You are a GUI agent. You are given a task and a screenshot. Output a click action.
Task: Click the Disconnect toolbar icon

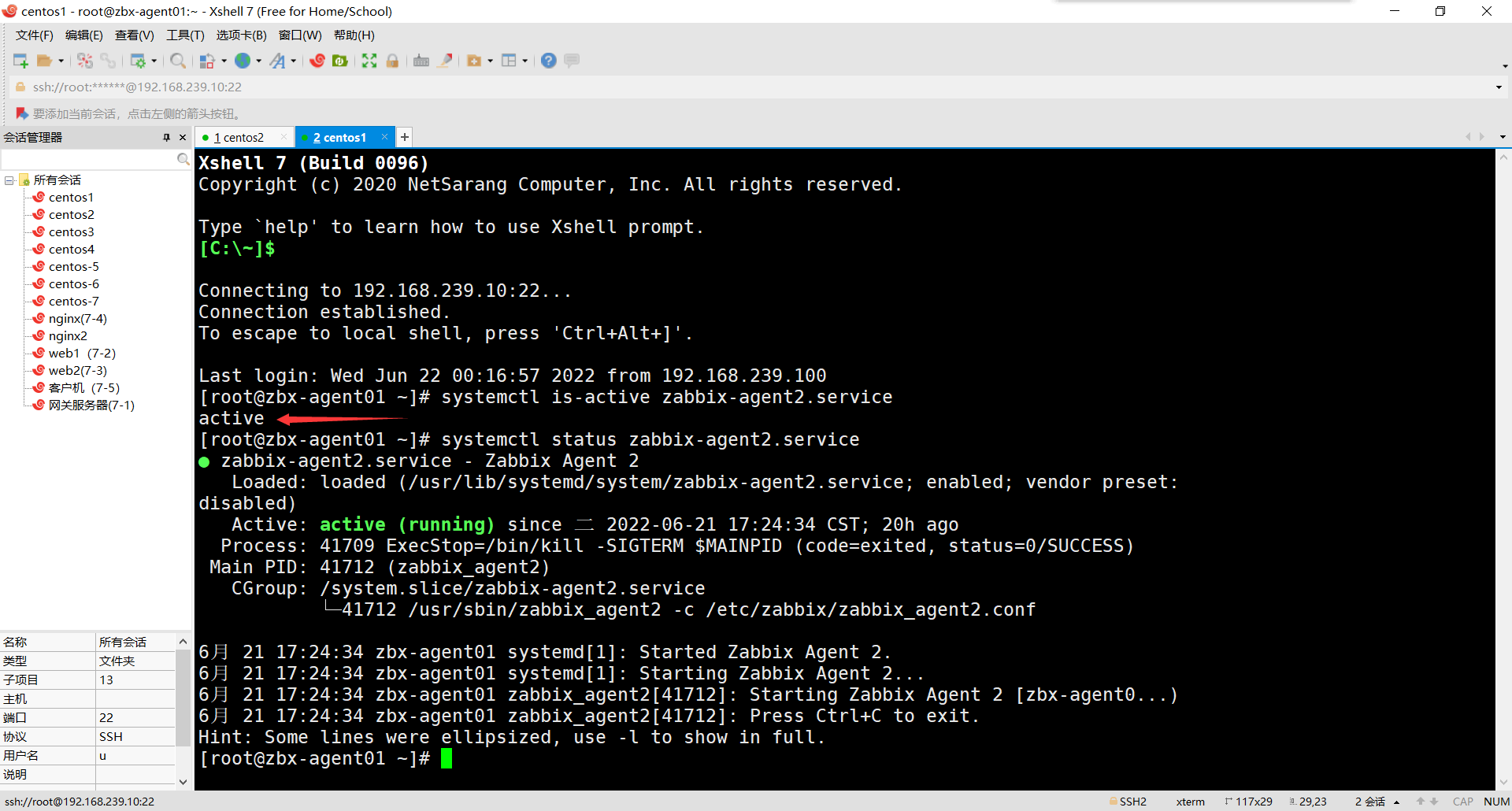pyautogui.click(x=85, y=61)
